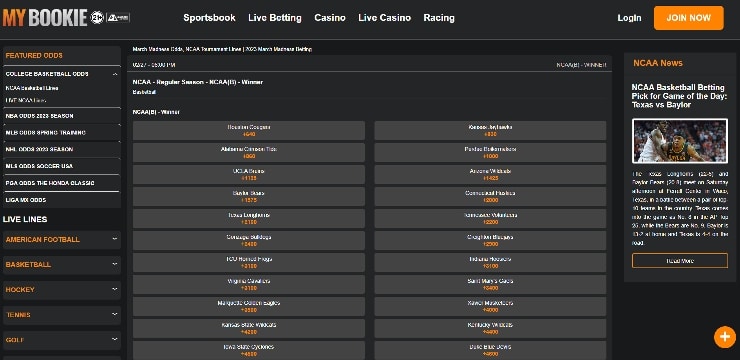
Task: Open NBA Odds 2023 Season
Action: coord(62,116)
